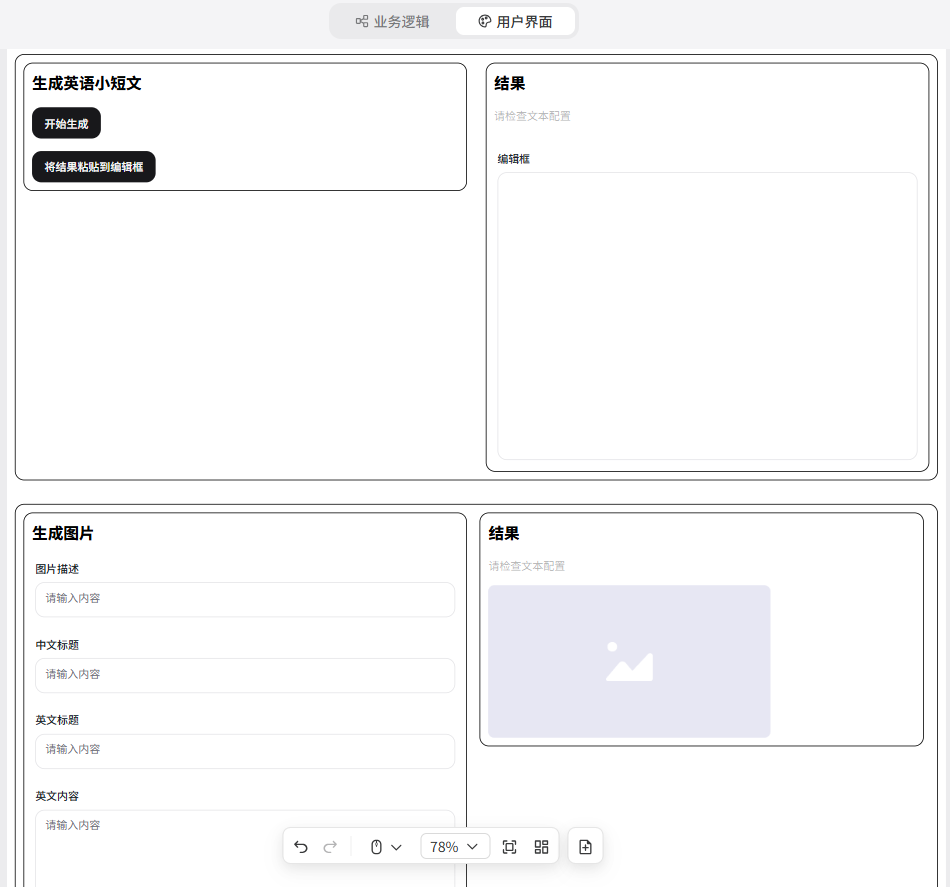Click 将结果粘贴到编辑框 button
Viewport: 950px width, 887px height.
(x=94, y=167)
